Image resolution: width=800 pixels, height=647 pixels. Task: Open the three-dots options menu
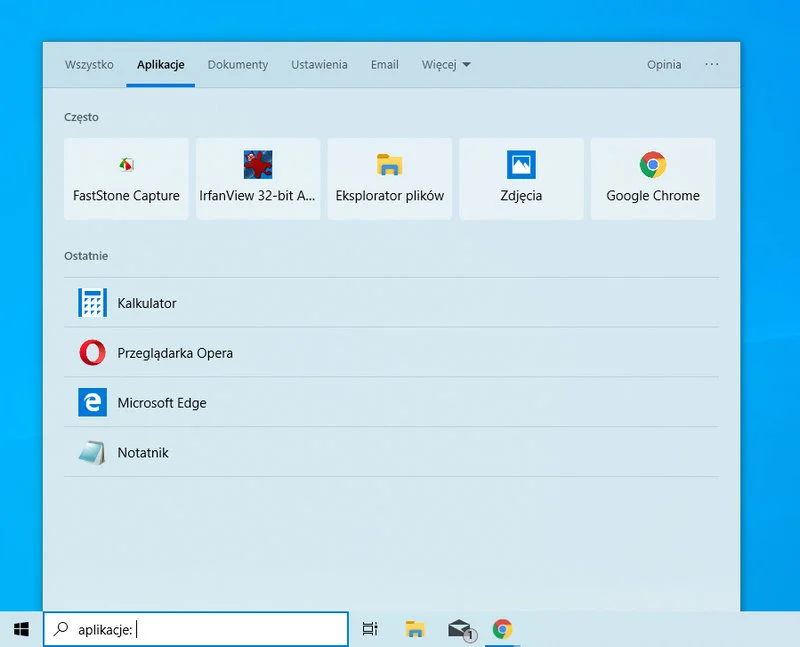(x=712, y=64)
